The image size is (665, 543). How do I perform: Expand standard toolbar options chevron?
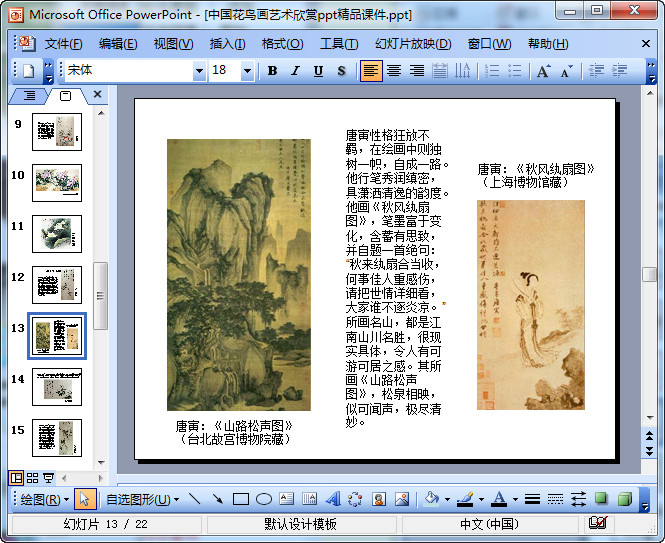pyautogui.click(x=49, y=71)
